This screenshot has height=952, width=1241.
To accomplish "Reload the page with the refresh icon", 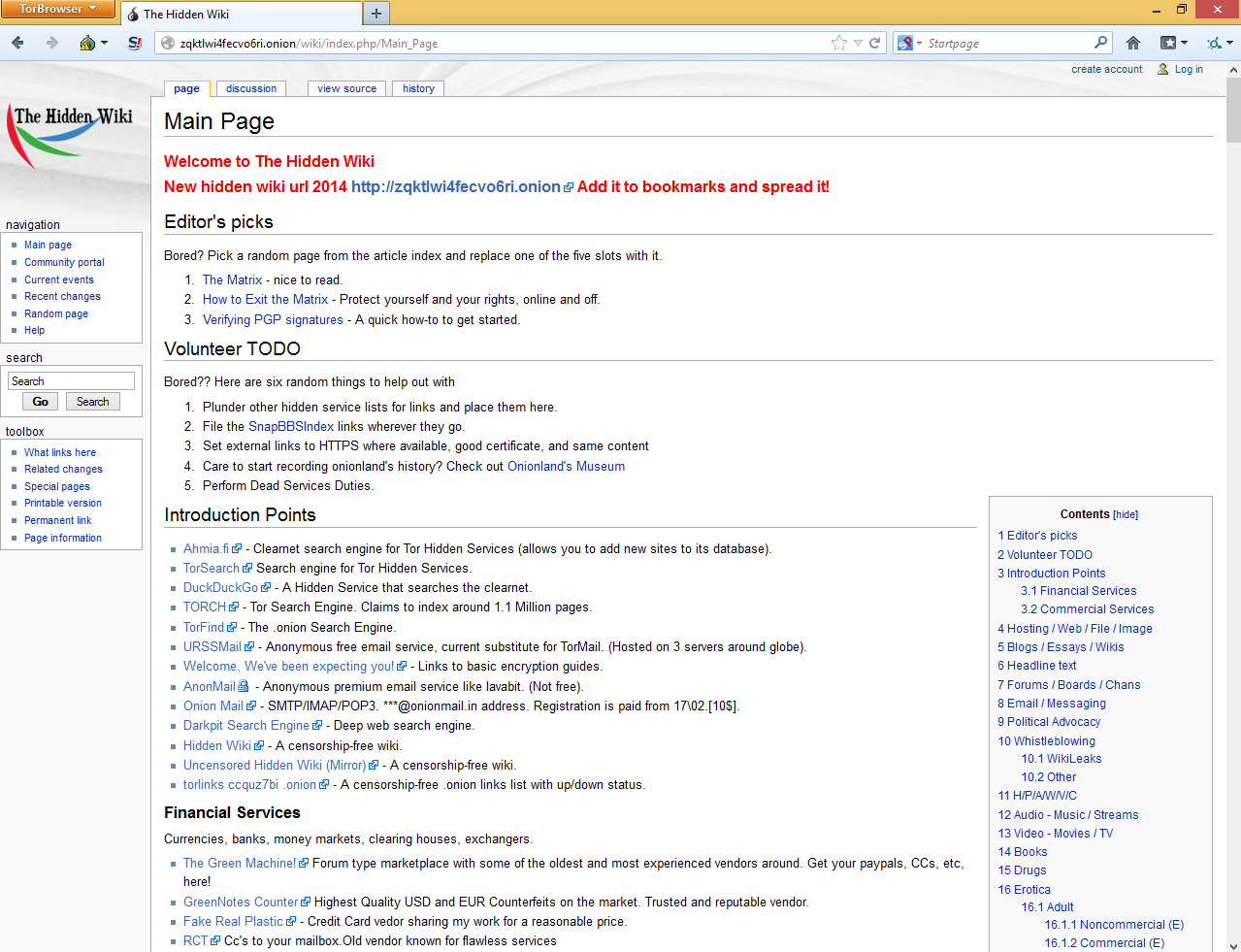I will [875, 43].
